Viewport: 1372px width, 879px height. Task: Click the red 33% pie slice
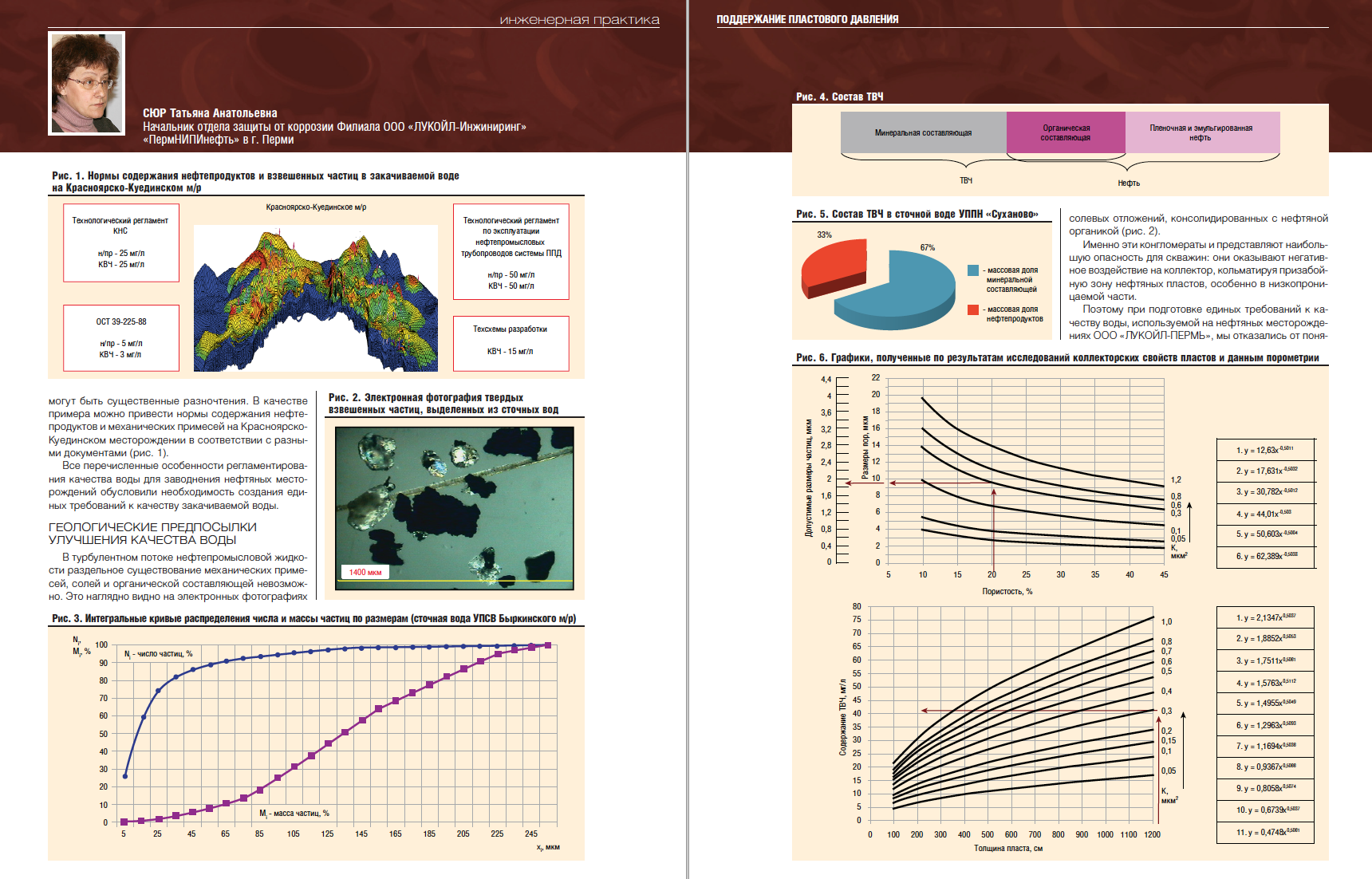834,268
